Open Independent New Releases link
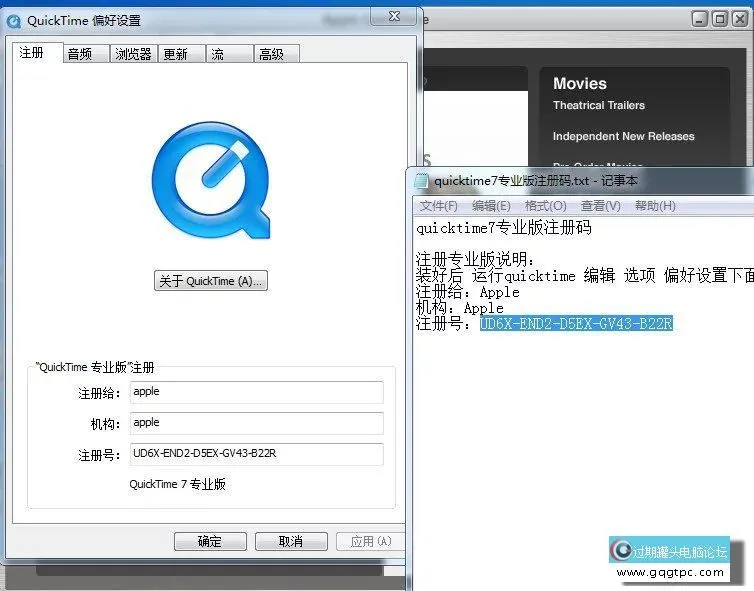 (x=624, y=137)
